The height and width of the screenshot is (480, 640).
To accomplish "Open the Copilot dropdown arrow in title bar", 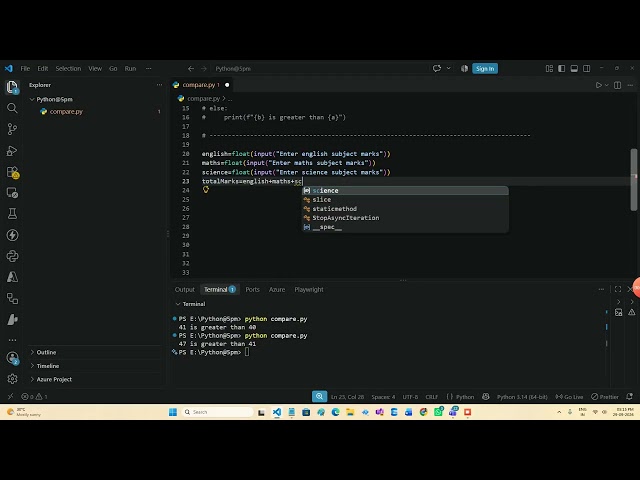I will coord(449,68).
